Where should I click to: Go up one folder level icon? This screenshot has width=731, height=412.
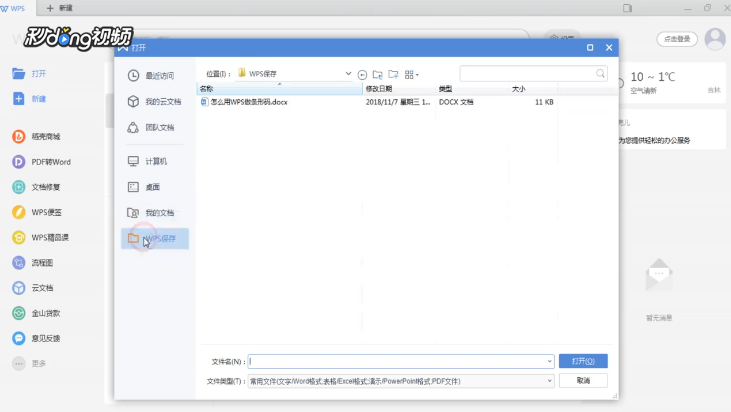(x=378, y=75)
